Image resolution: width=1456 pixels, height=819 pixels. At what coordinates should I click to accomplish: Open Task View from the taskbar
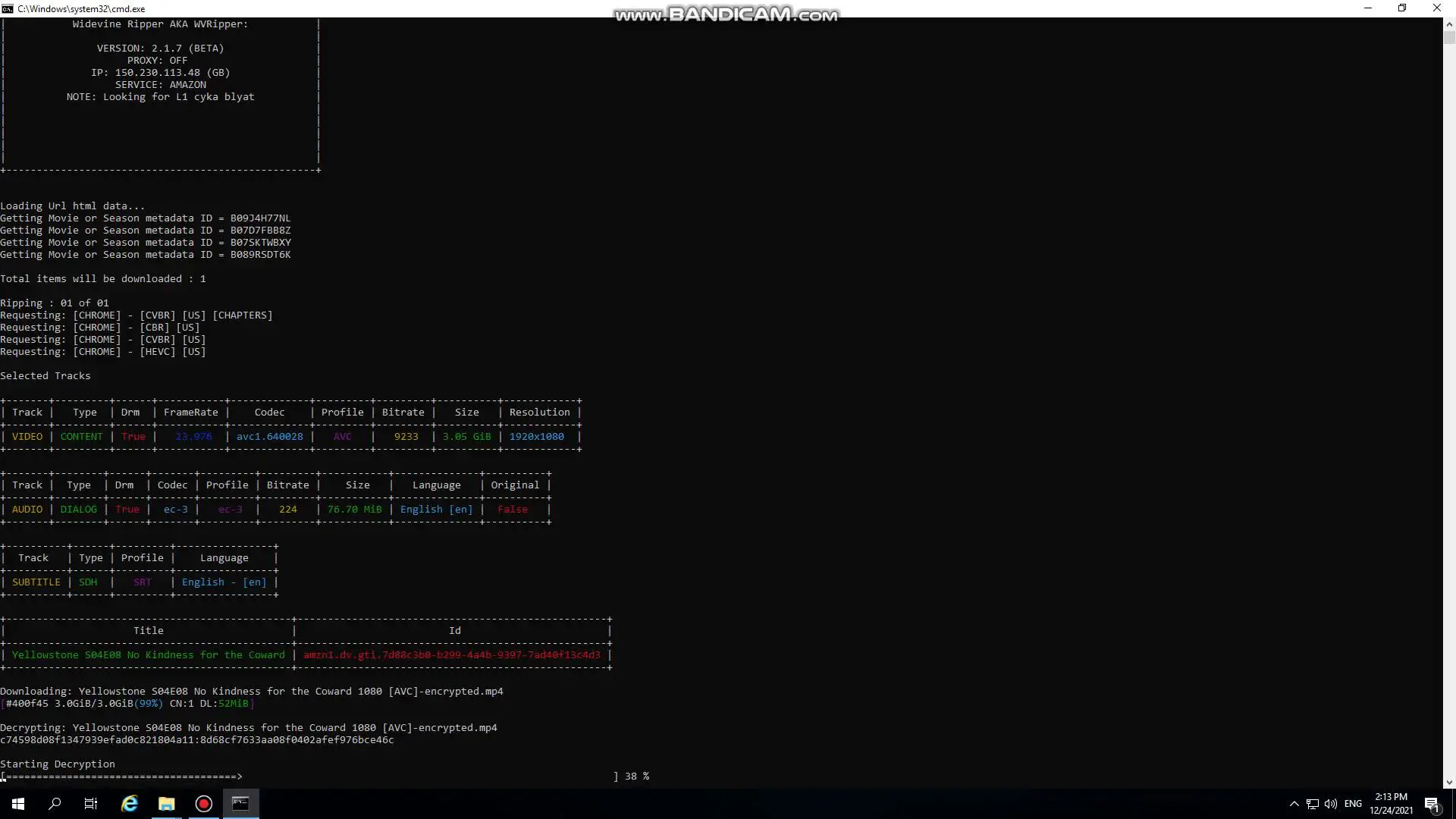tap(91, 804)
